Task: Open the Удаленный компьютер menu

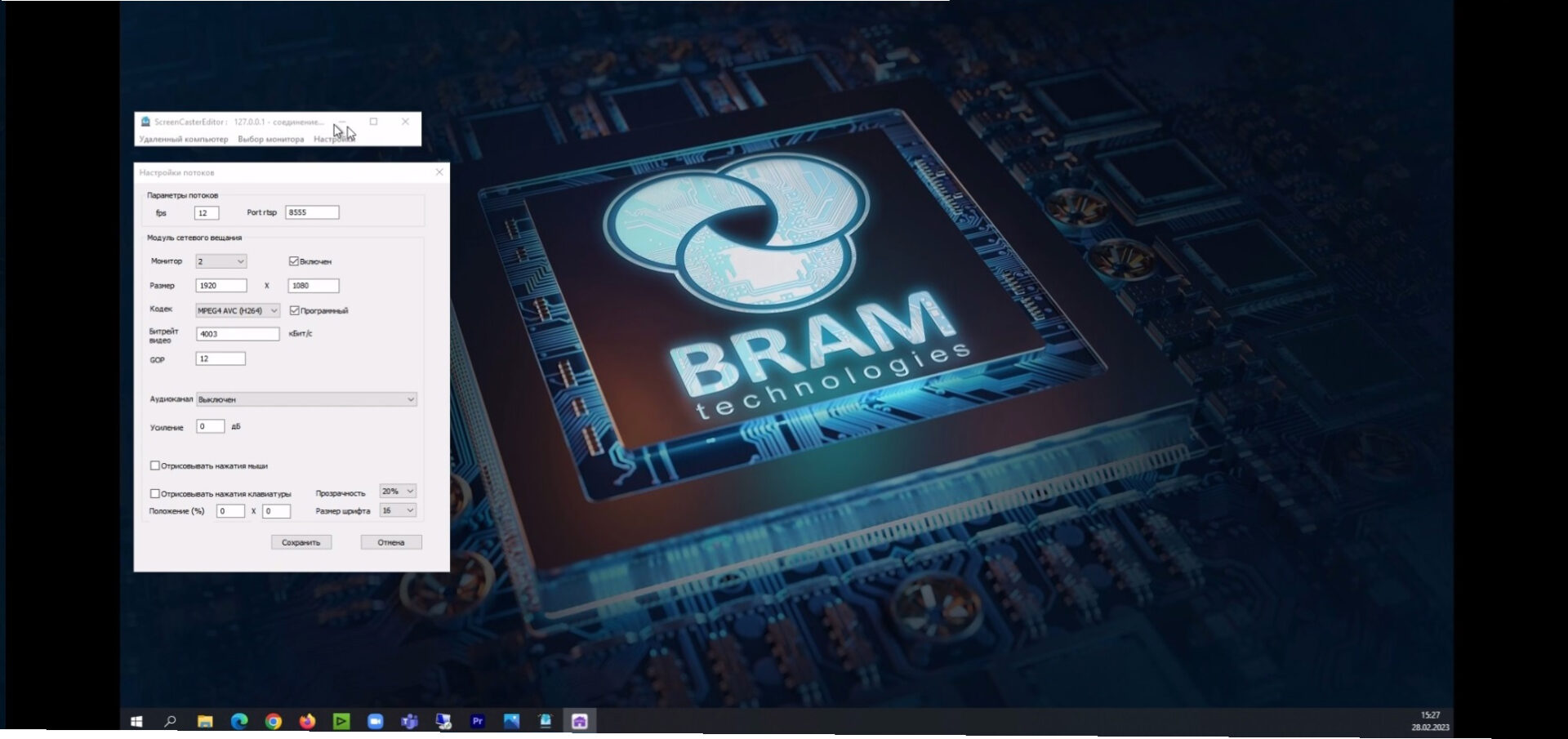Action: (x=184, y=139)
